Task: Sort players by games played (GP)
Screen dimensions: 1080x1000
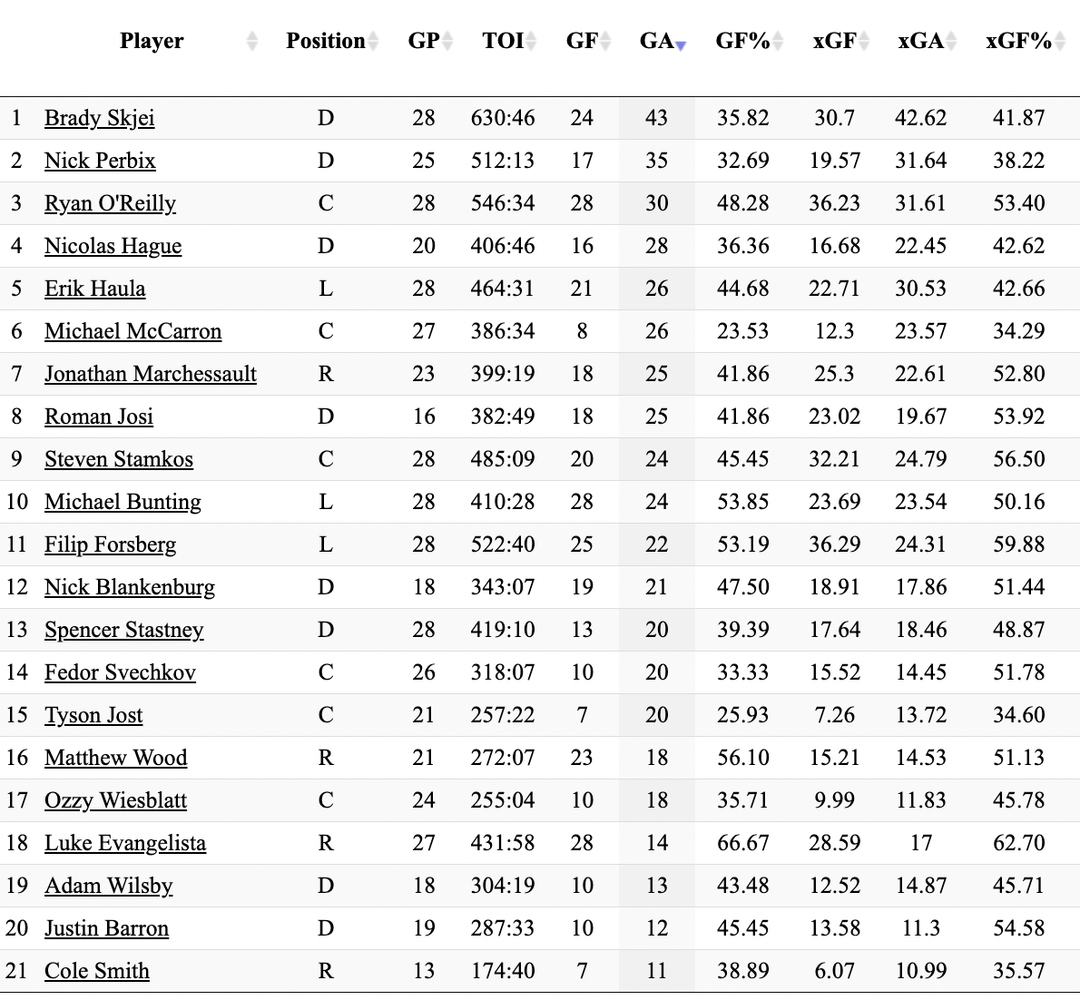Action: 423,41
